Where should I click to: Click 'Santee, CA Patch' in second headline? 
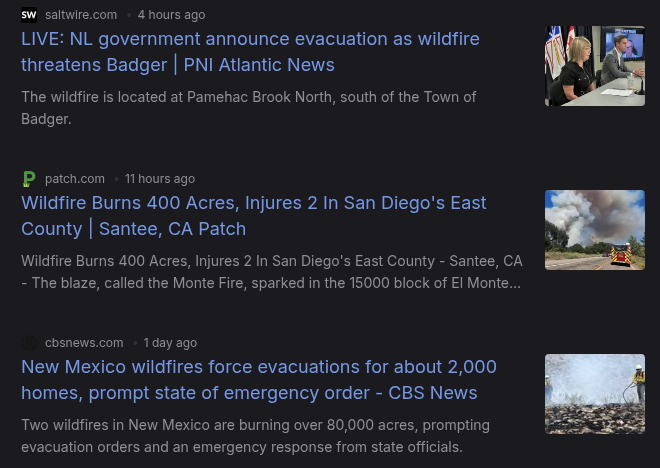172,229
